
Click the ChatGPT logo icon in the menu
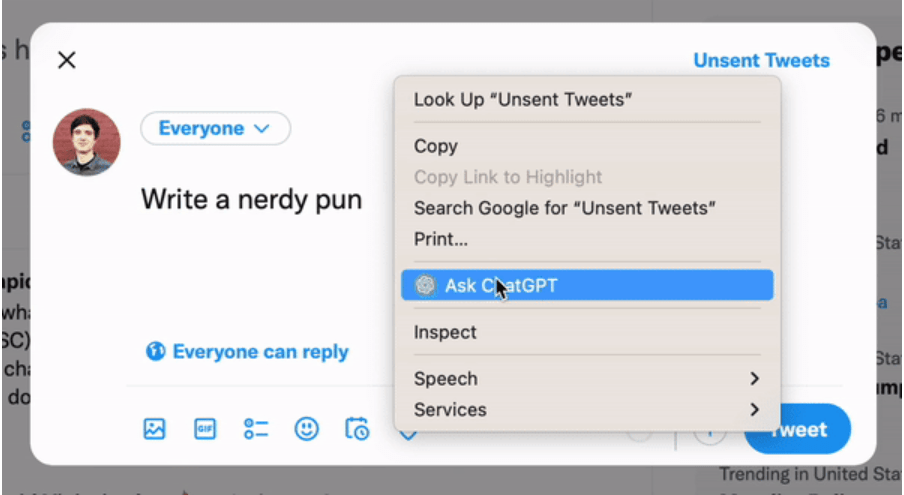[425, 285]
